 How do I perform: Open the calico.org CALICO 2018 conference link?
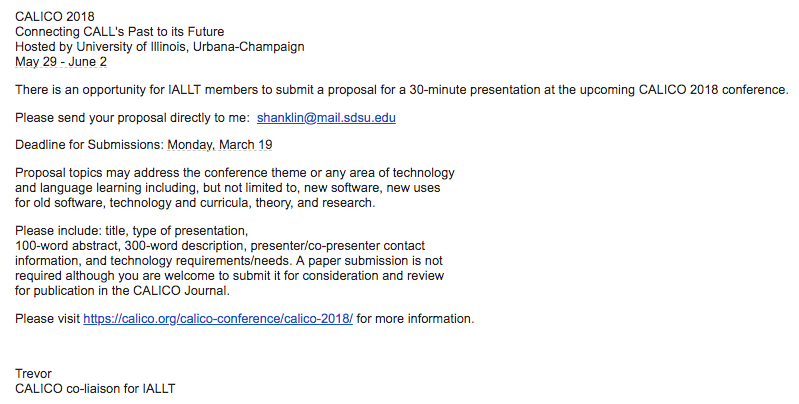click(218, 319)
